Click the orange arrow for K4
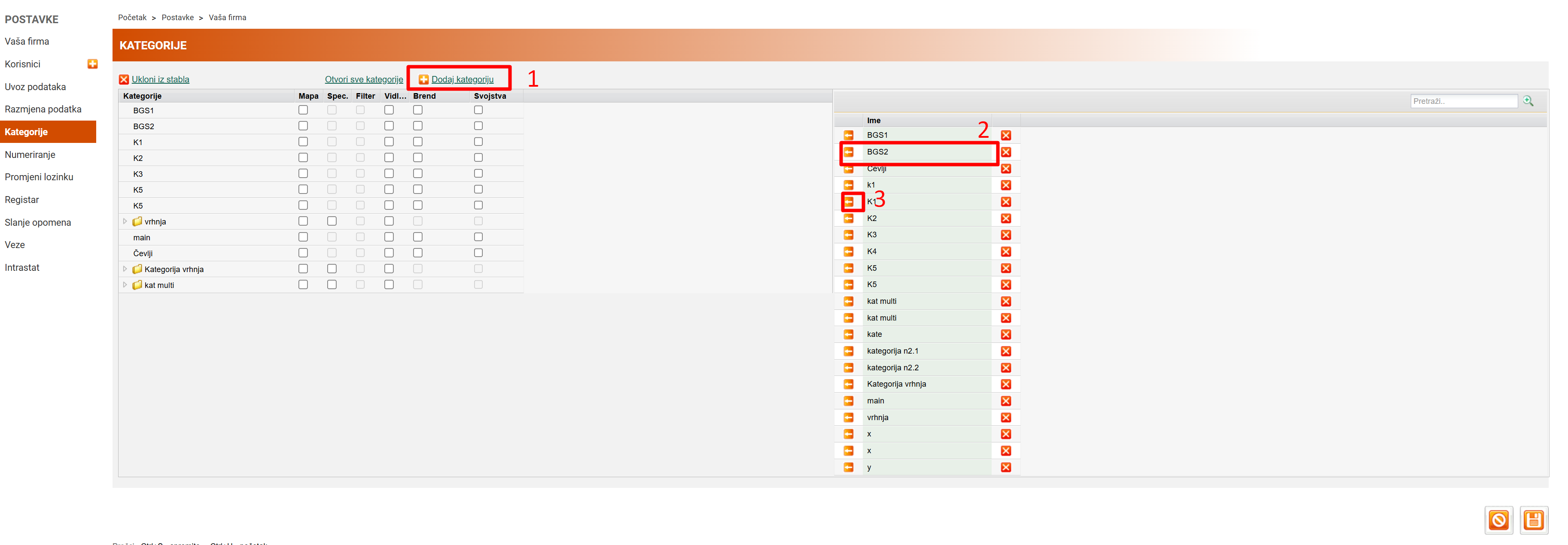Image resolution: width=1568 pixels, height=545 pixels. pos(849,251)
